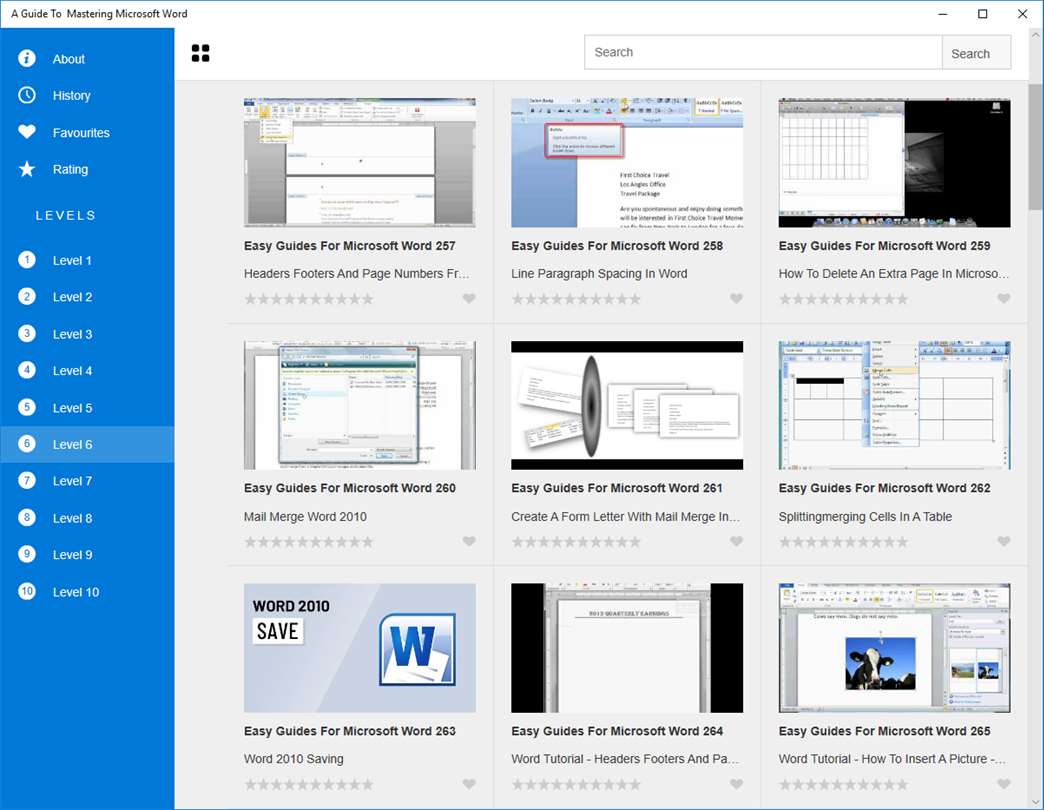Rate the Mail Merge Word 2010 video
The width and height of the screenshot is (1044, 810).
309,542
